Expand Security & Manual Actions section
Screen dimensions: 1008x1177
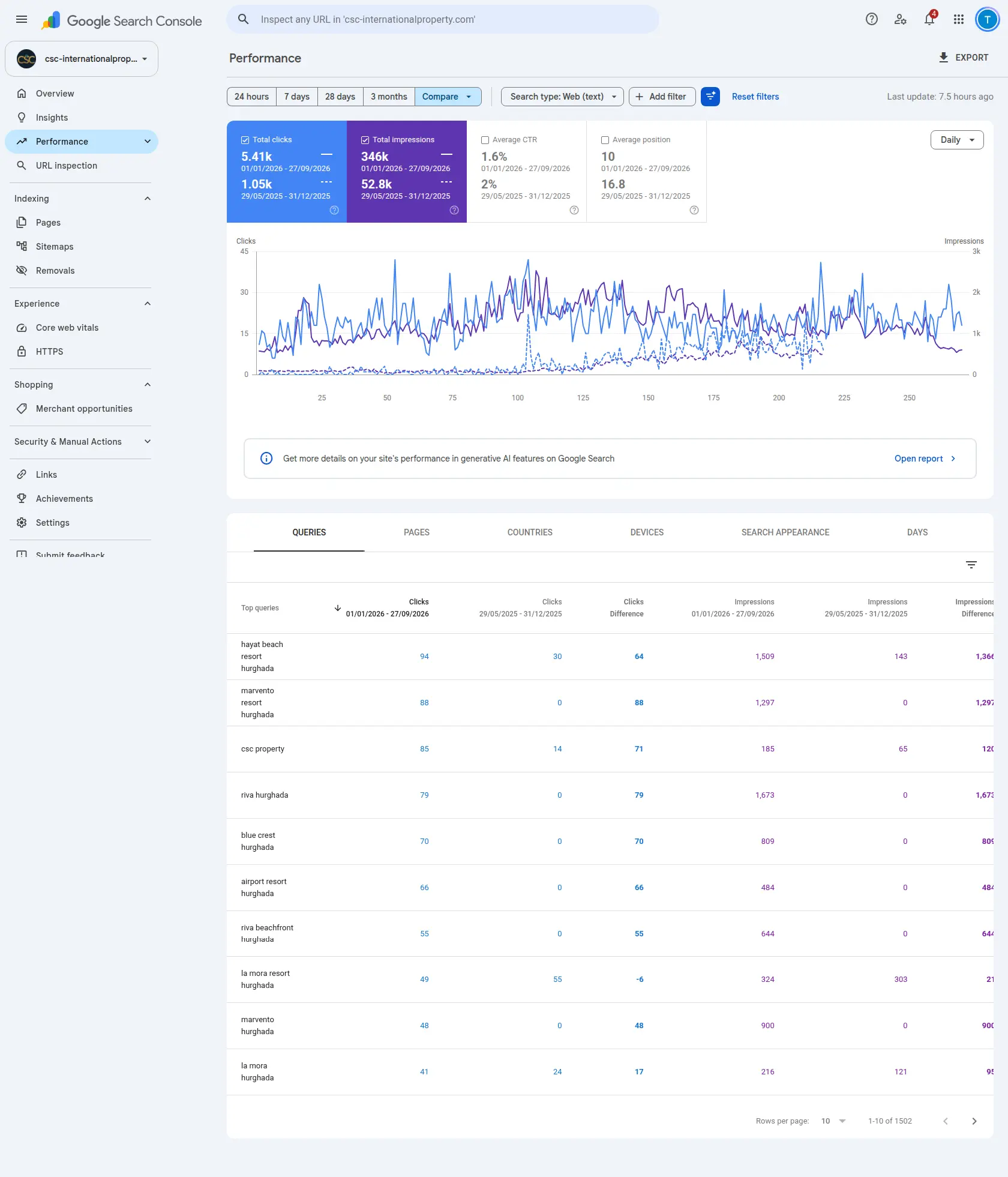point(148,442)
